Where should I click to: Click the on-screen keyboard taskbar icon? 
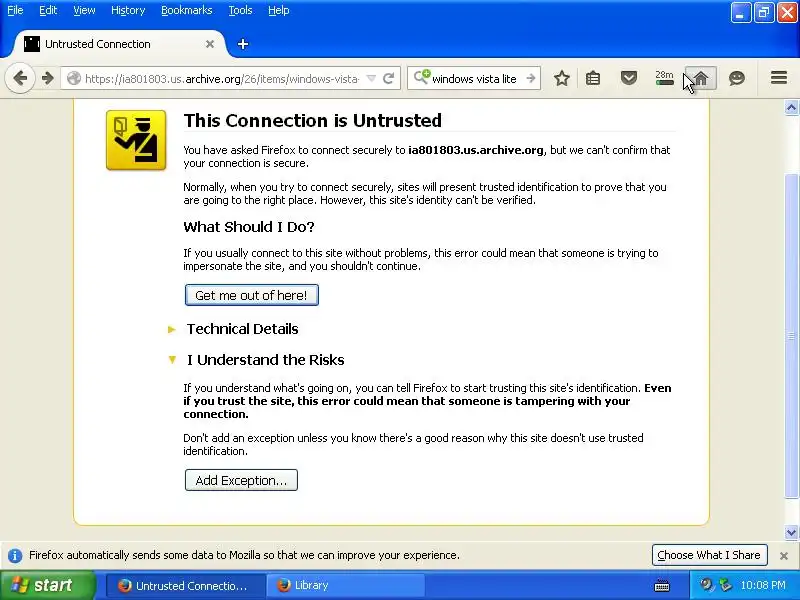[x=662, y=586]
